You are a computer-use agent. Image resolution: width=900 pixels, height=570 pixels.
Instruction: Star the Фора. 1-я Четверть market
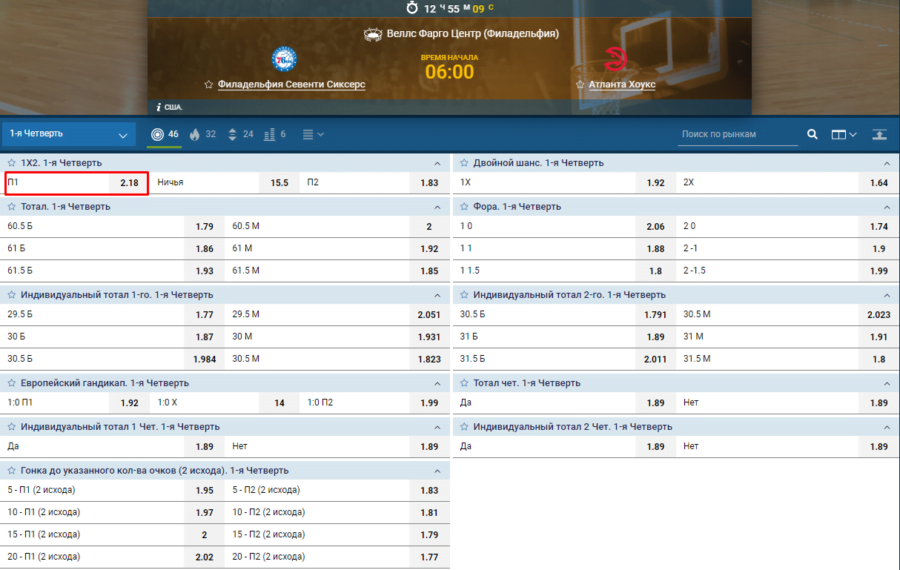(x=464, y=207)
